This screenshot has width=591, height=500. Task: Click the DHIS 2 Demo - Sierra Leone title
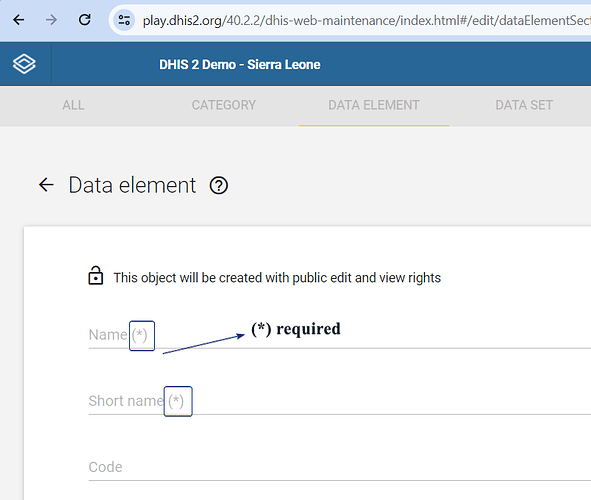[x=240, y=64]
